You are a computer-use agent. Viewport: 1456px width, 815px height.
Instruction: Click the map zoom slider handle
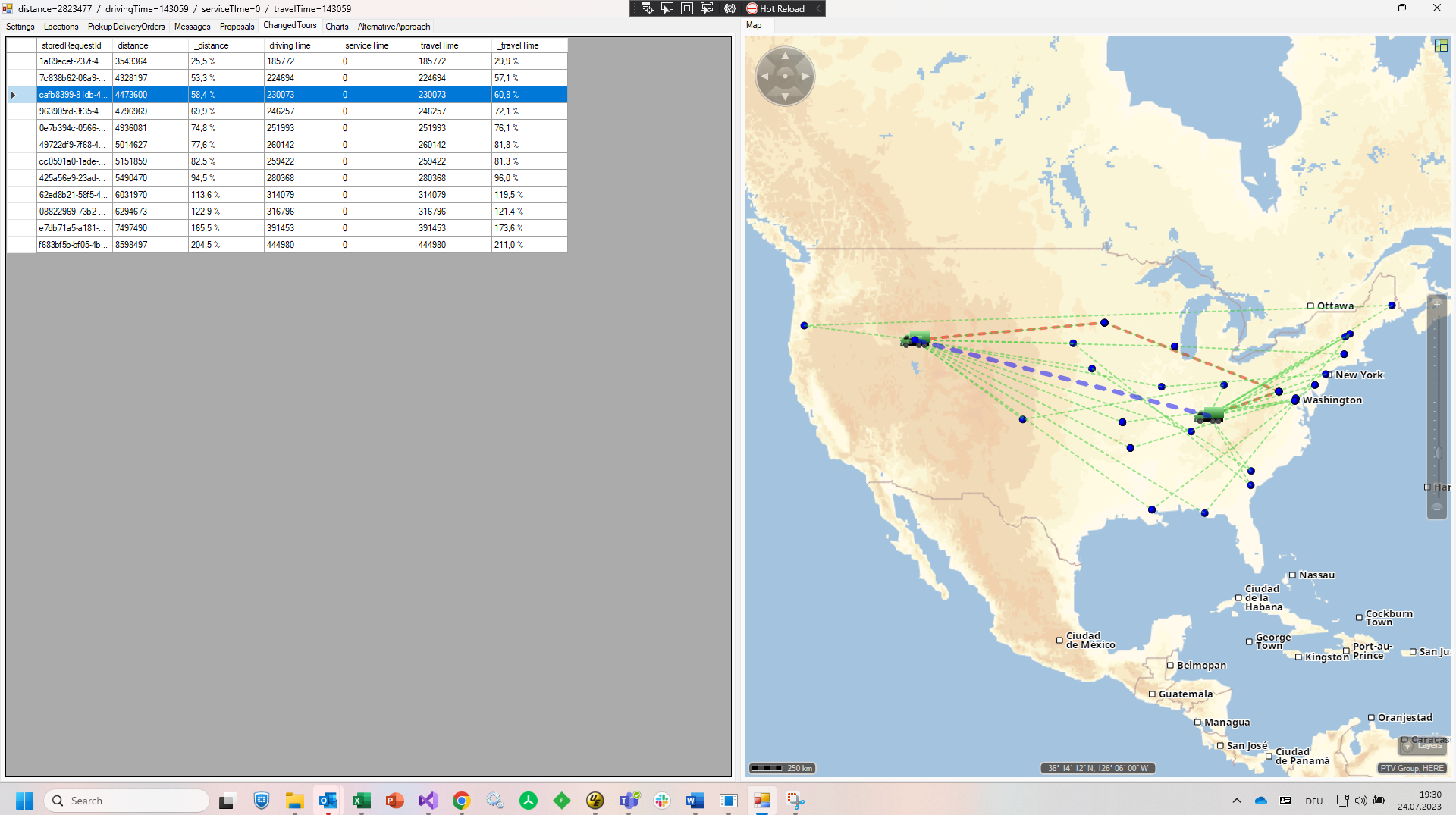point(1437,453)
